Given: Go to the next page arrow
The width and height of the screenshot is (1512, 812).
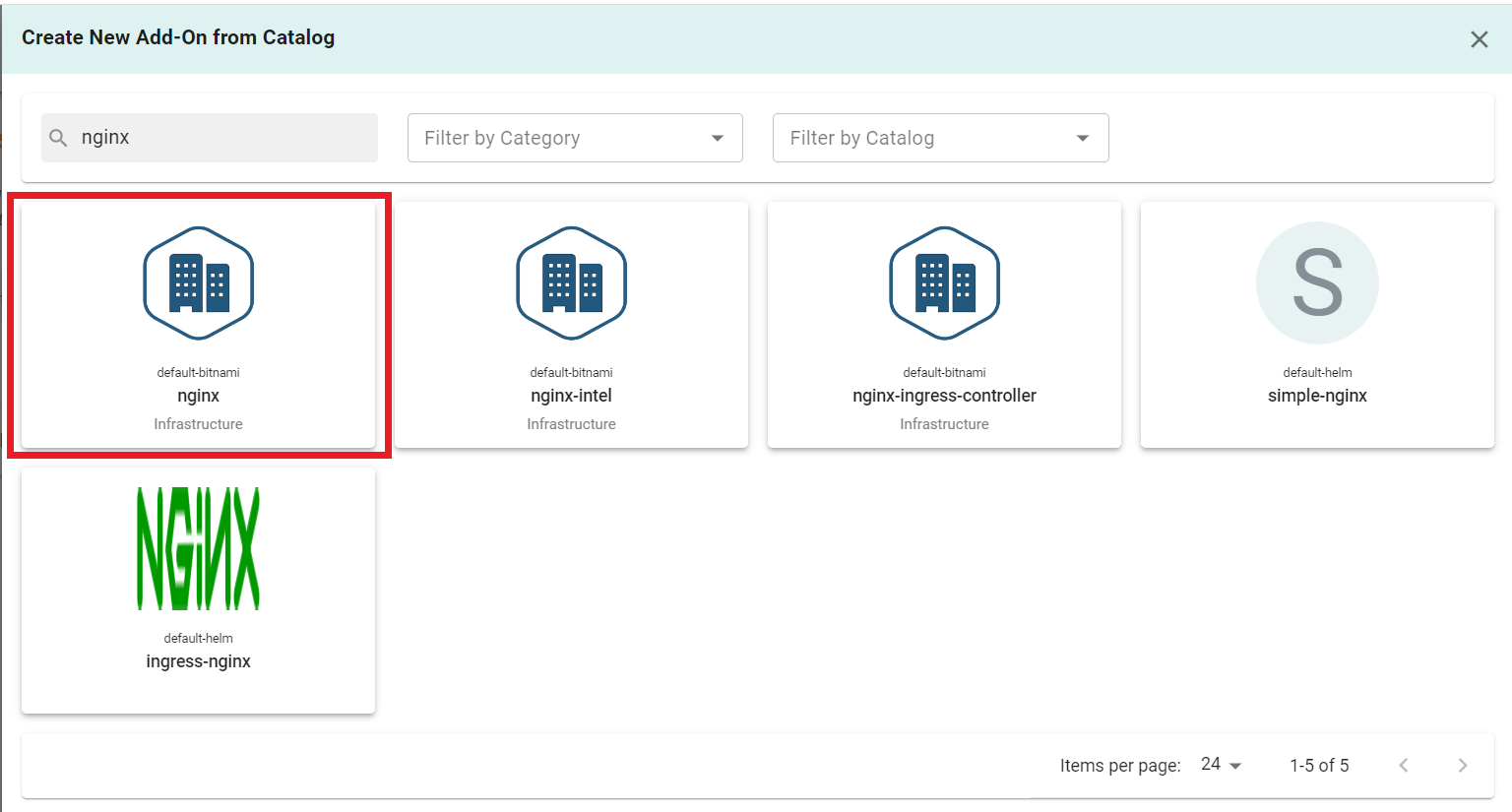Looking at the screenshot, I should pyautogui.click(x=1463, y=766).
